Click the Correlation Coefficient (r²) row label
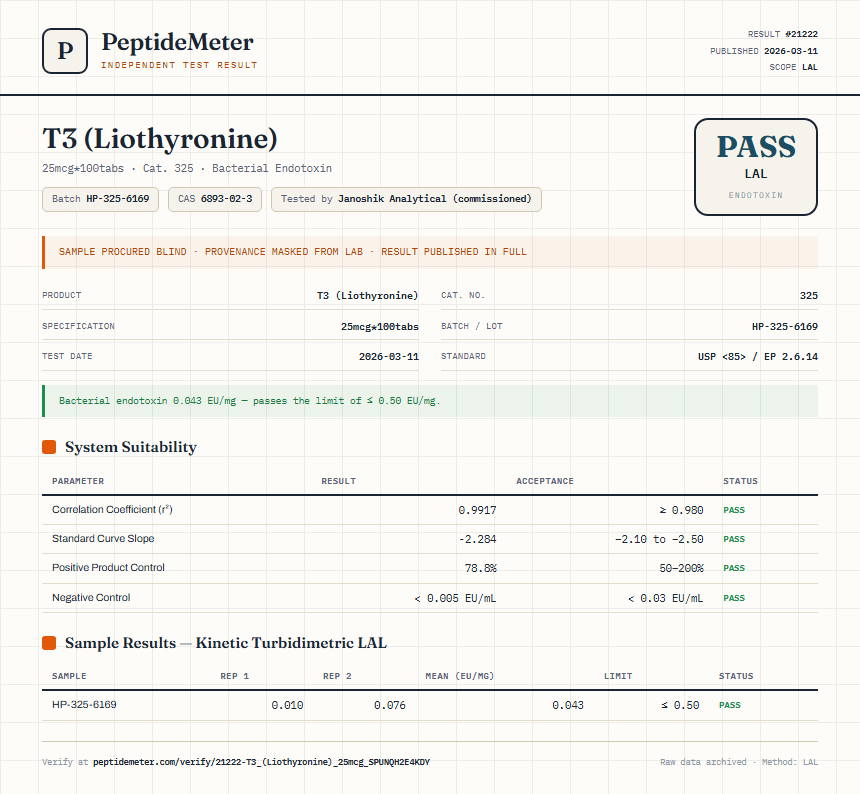860x794 pixels. click(x=112, y=509)
